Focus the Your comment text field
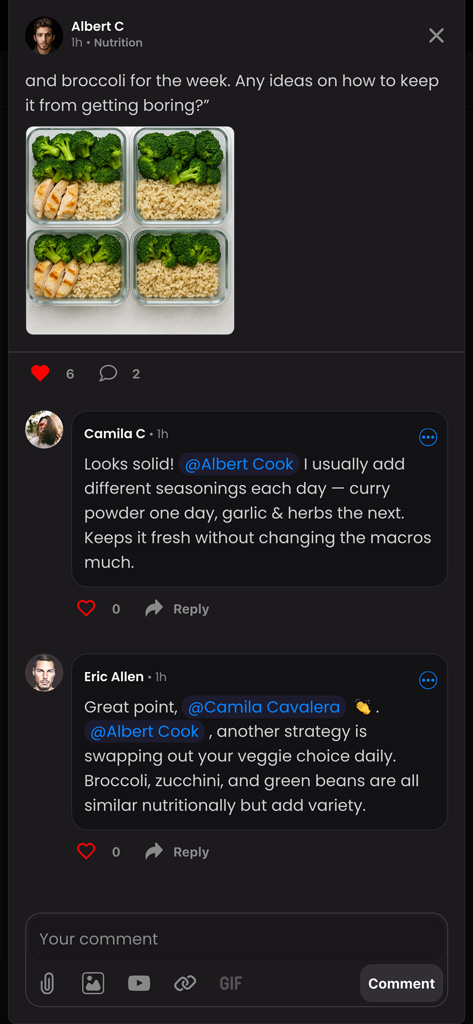The image size is (473, 1024). coord(236,939)
